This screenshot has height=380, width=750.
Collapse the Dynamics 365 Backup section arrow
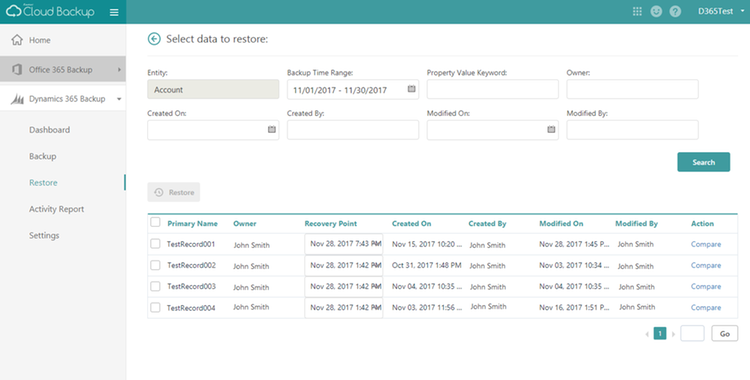point(119,99)
